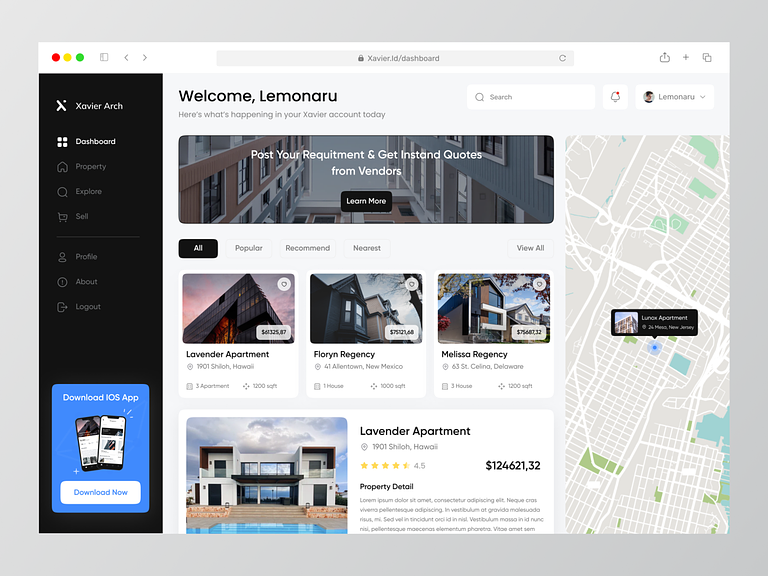Screen dimensions: 768x576
Task: Click the 3 House label
Action: 461,386
